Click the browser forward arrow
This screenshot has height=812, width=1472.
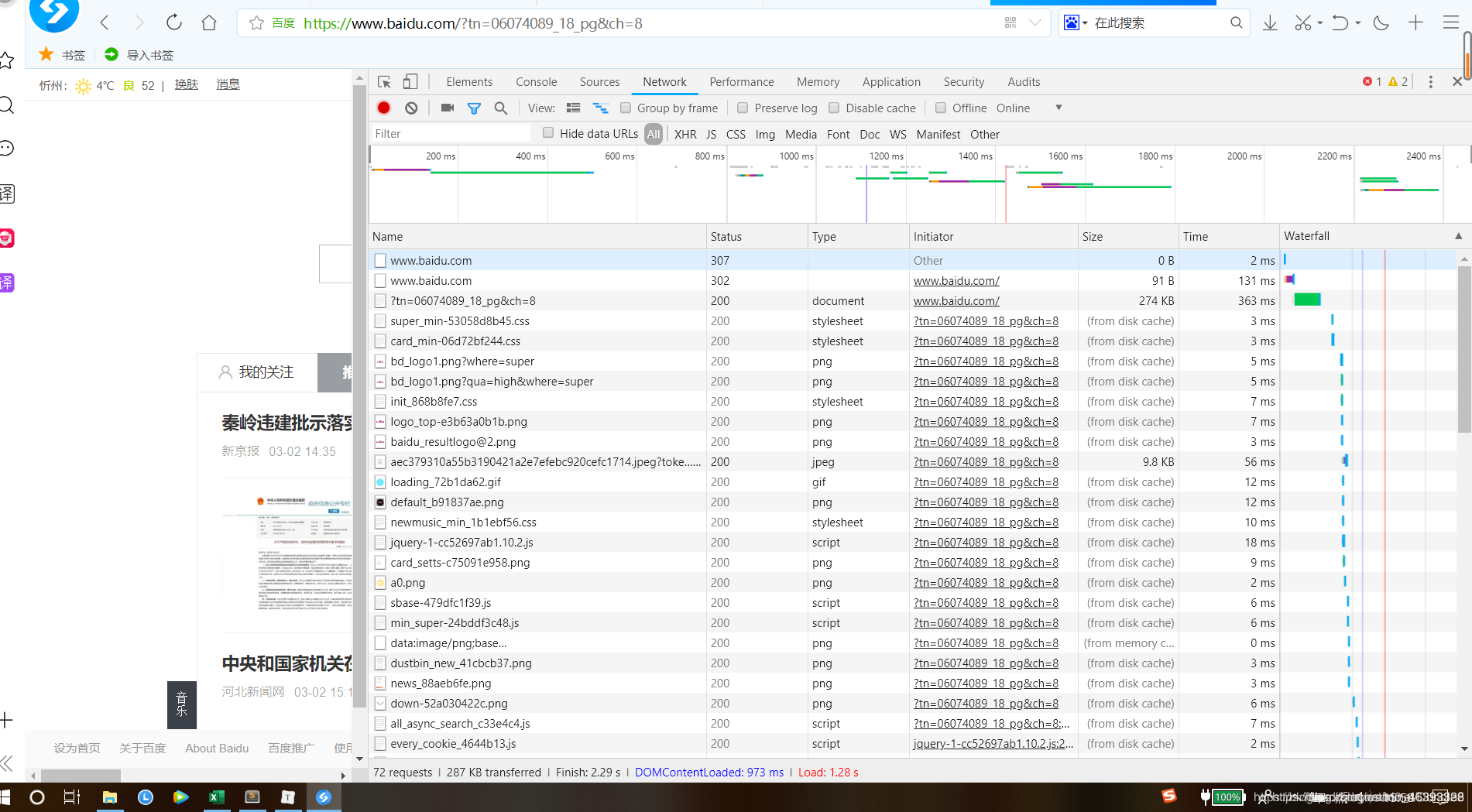(139, 23)
